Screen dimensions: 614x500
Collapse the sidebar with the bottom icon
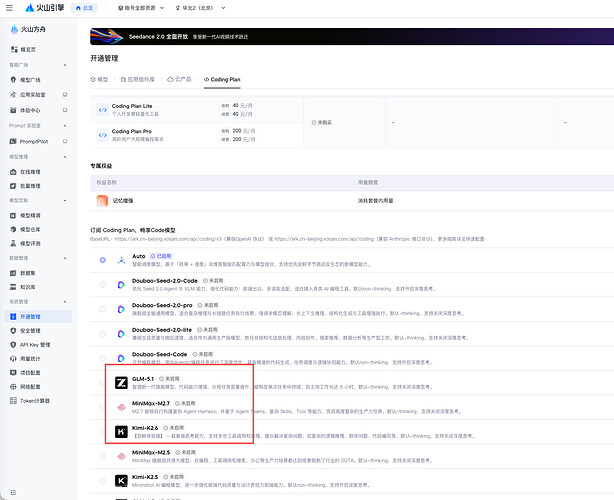coord(13,492)
